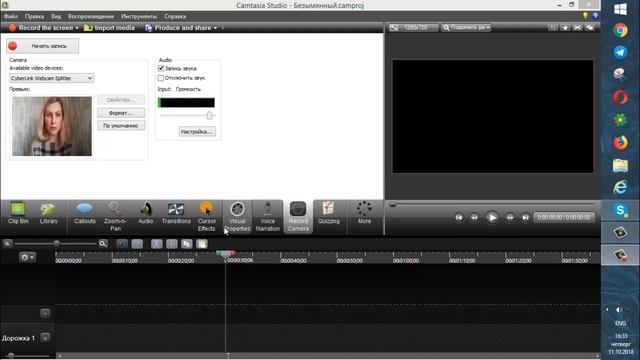The width and height of the screenshot is (640, 360).
Task: Click the timeline zoom-out magnifier
Action: [7, 244]
